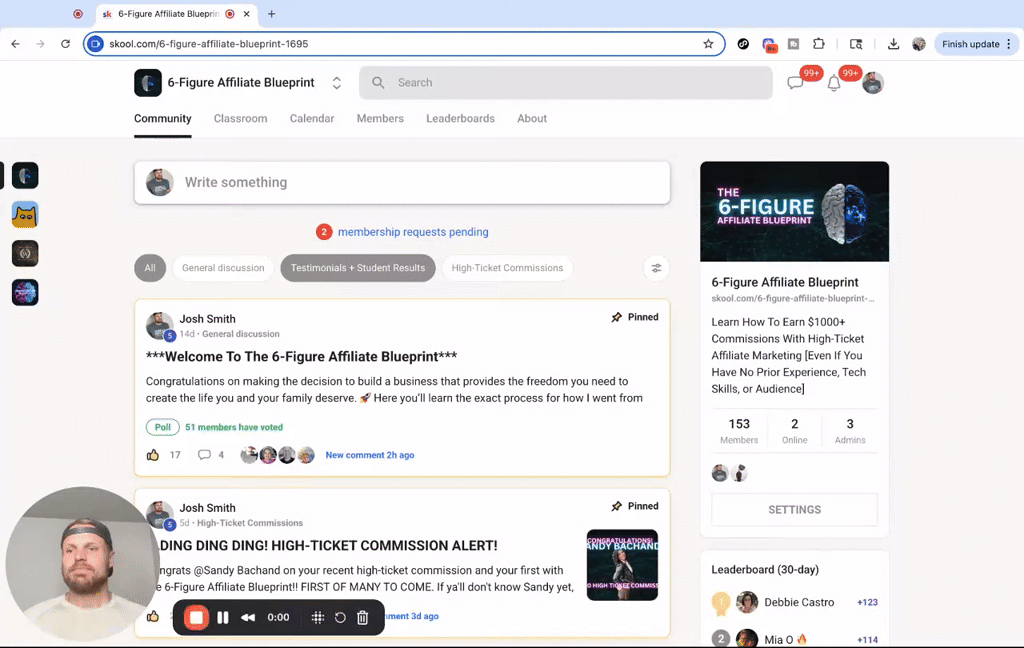This screenshot has width=1024, height=648.
Task: Open a new browser tab
Action: (x=272, y=14)
